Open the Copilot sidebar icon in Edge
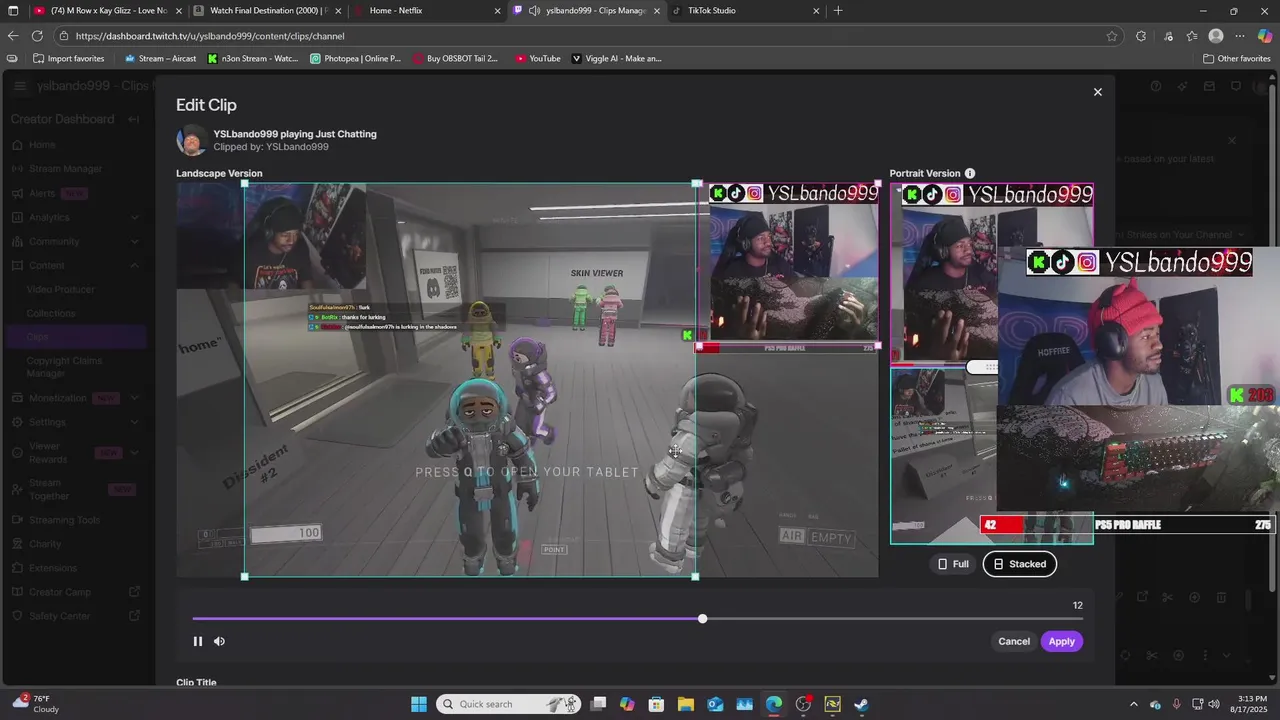1280x720 pixels. coord(1265,36)
